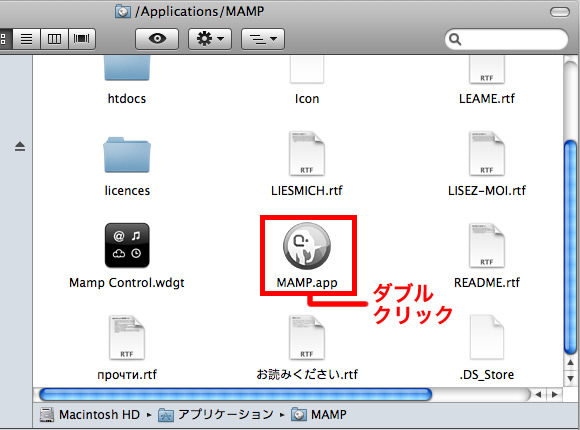Image resolution: width=580 pixels, height=430 pixels.
Task: Click the horizontal scrollbar thumb
Action: click(236, 394)
